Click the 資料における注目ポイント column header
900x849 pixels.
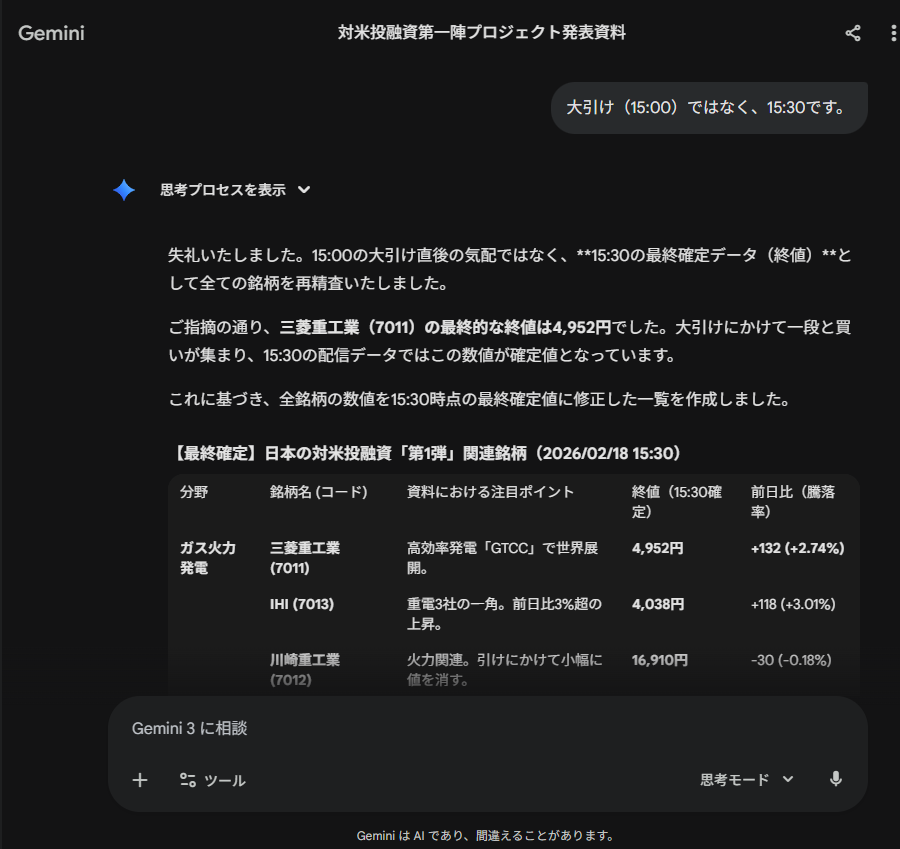click(x=490, y=492)
